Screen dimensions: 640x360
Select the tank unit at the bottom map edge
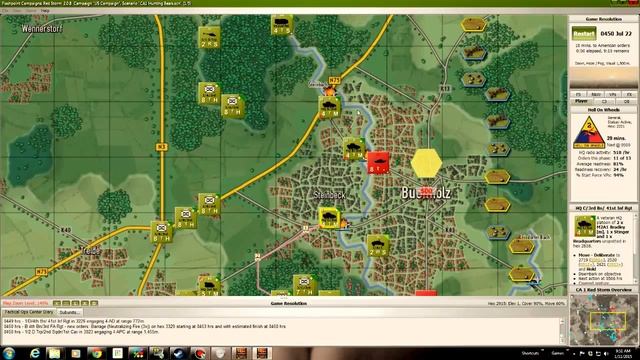coord(209,286)
